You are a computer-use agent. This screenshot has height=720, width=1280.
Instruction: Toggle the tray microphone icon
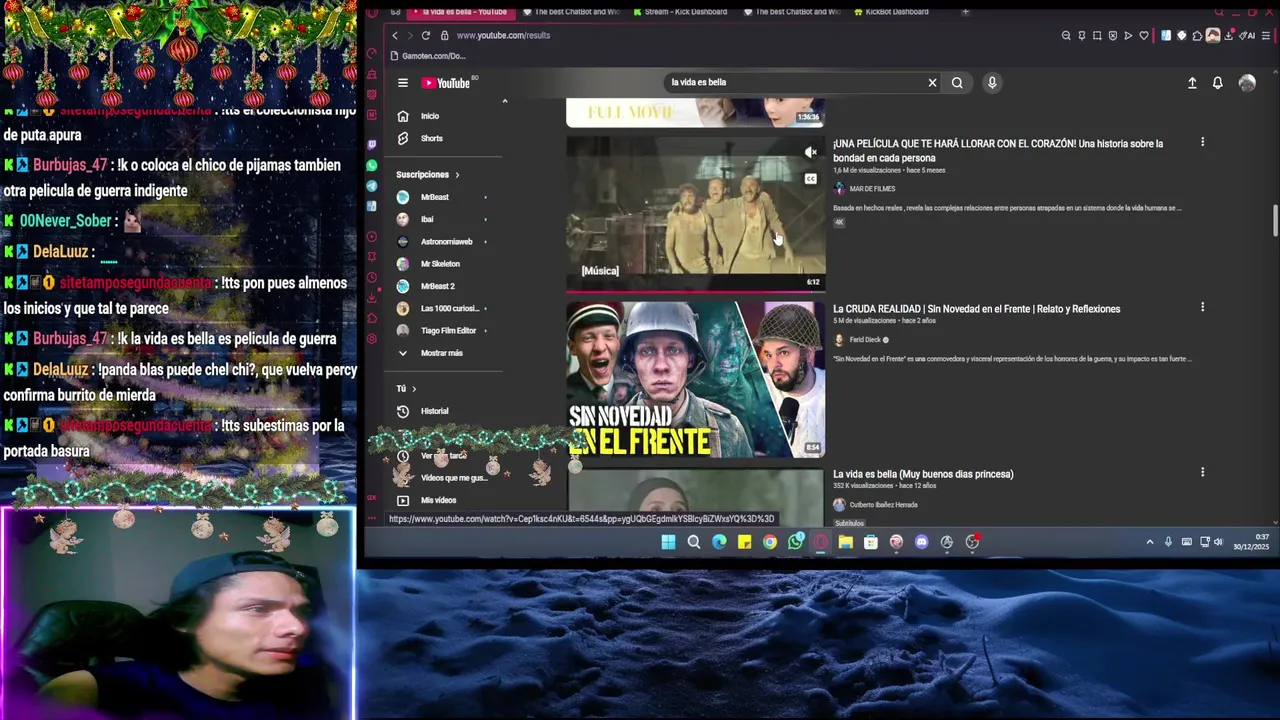[1168, 542]
